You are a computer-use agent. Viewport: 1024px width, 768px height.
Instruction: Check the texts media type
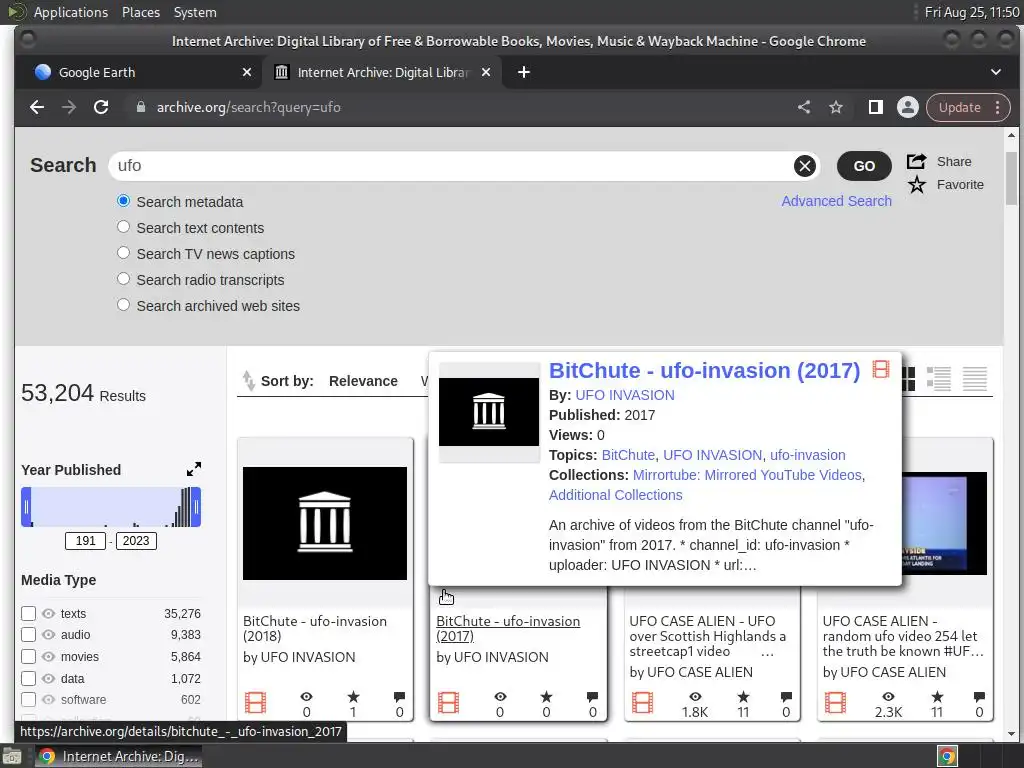(x=28, y=613)
